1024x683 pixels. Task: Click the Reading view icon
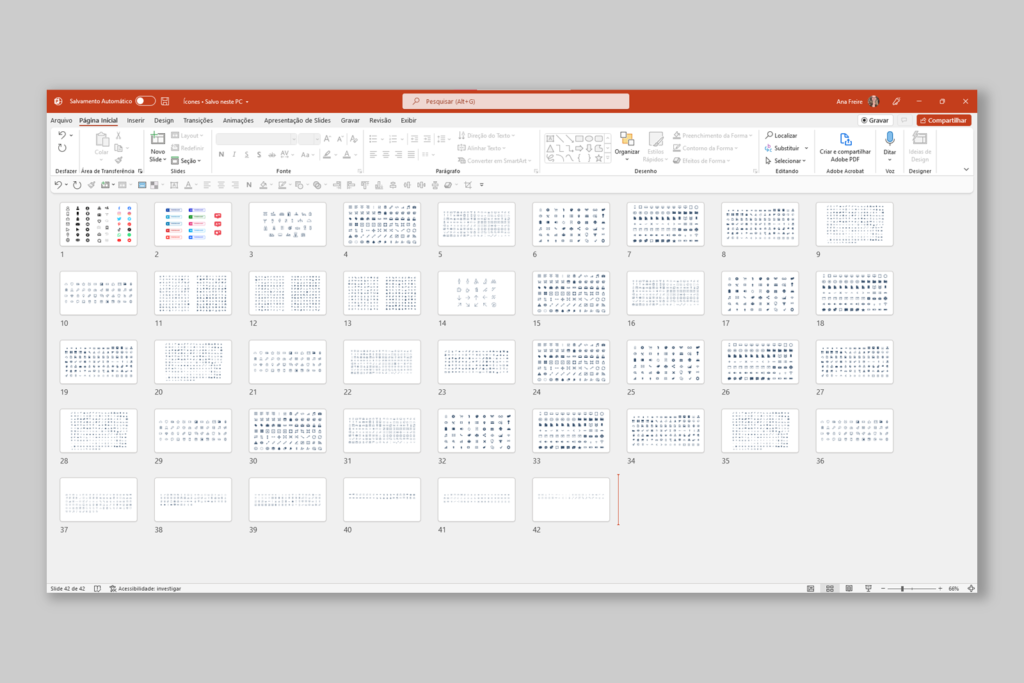pyautogui.click(x=849, y=588)
